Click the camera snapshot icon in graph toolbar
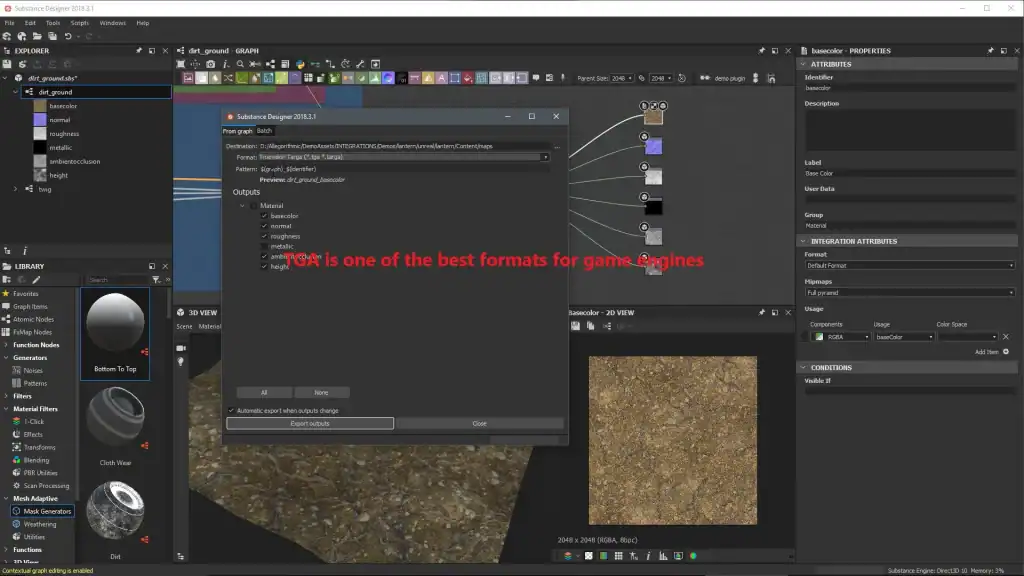Image resolution: width=1024 pixels, height=576 pixels. [x=210, y=64]
